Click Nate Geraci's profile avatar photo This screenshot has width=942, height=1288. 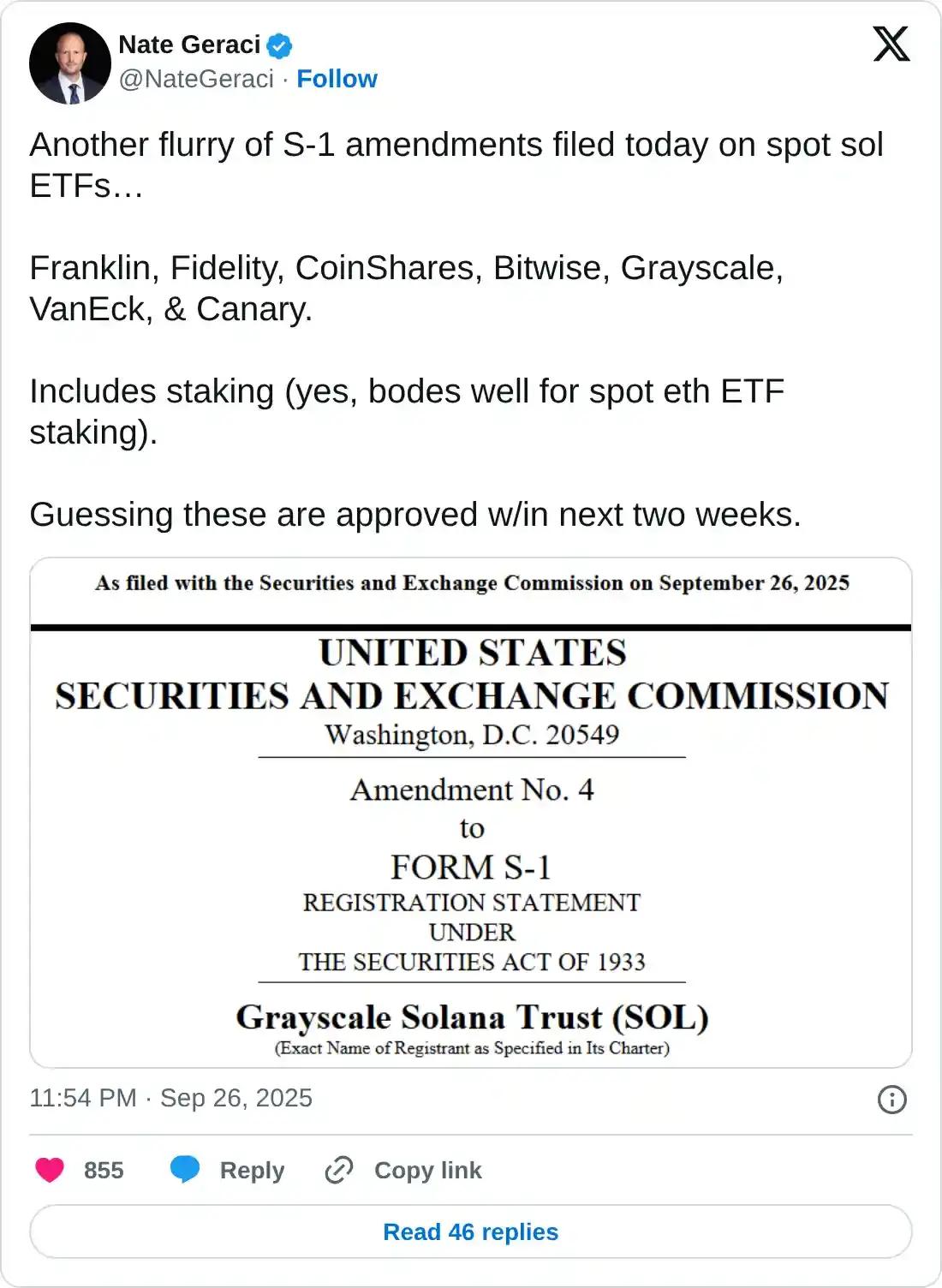coord(70,63)
